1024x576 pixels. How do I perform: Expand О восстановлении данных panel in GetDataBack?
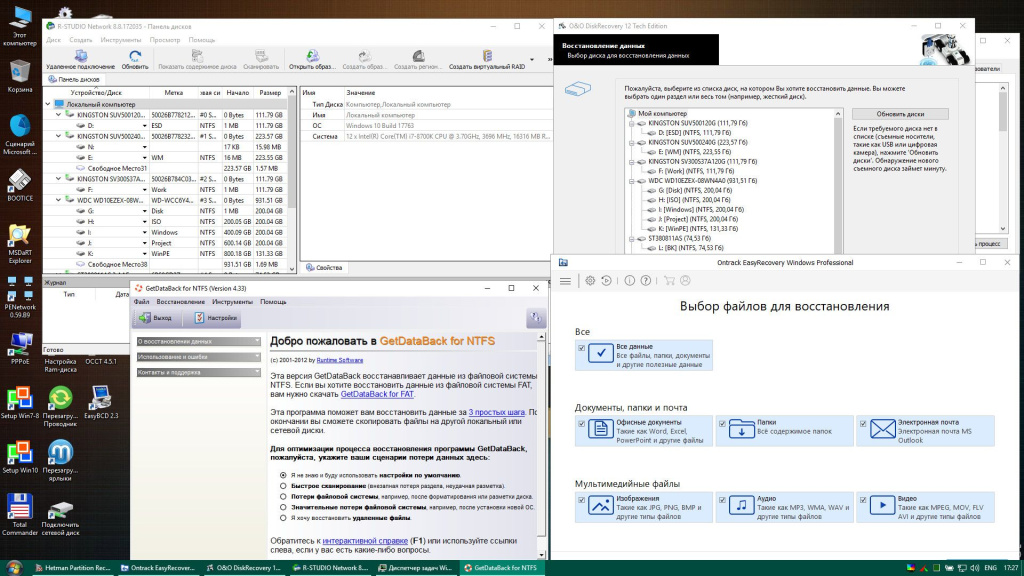[x=199, y=342]
